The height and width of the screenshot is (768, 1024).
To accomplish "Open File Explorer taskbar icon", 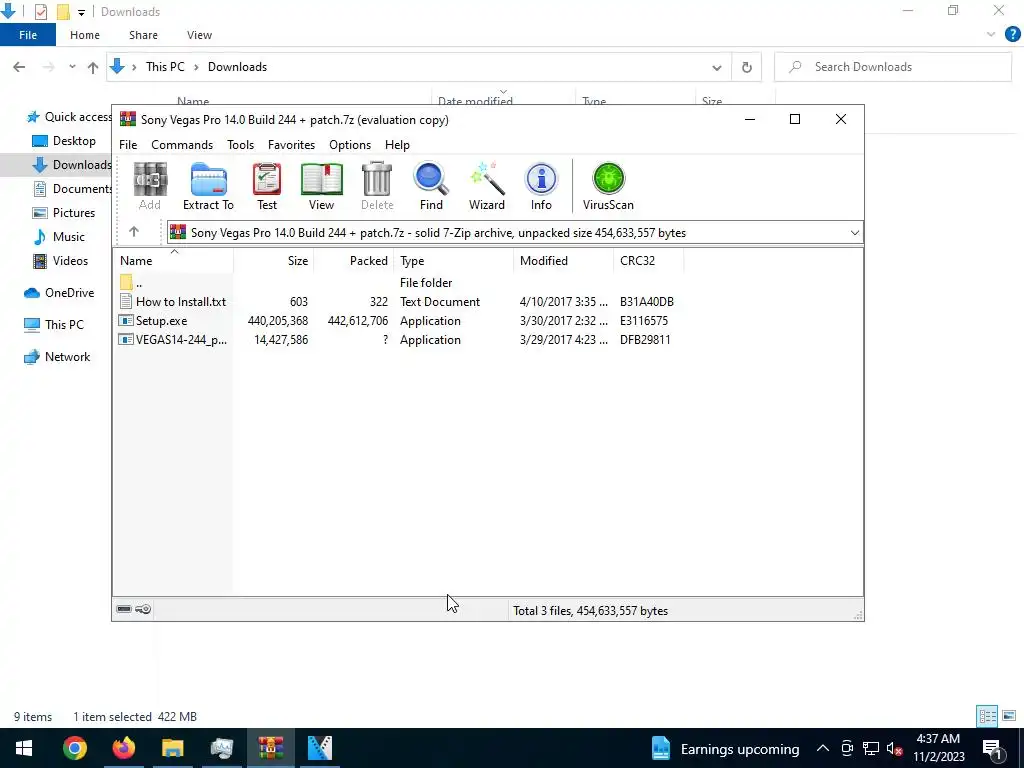I will (x=172, y=748).
